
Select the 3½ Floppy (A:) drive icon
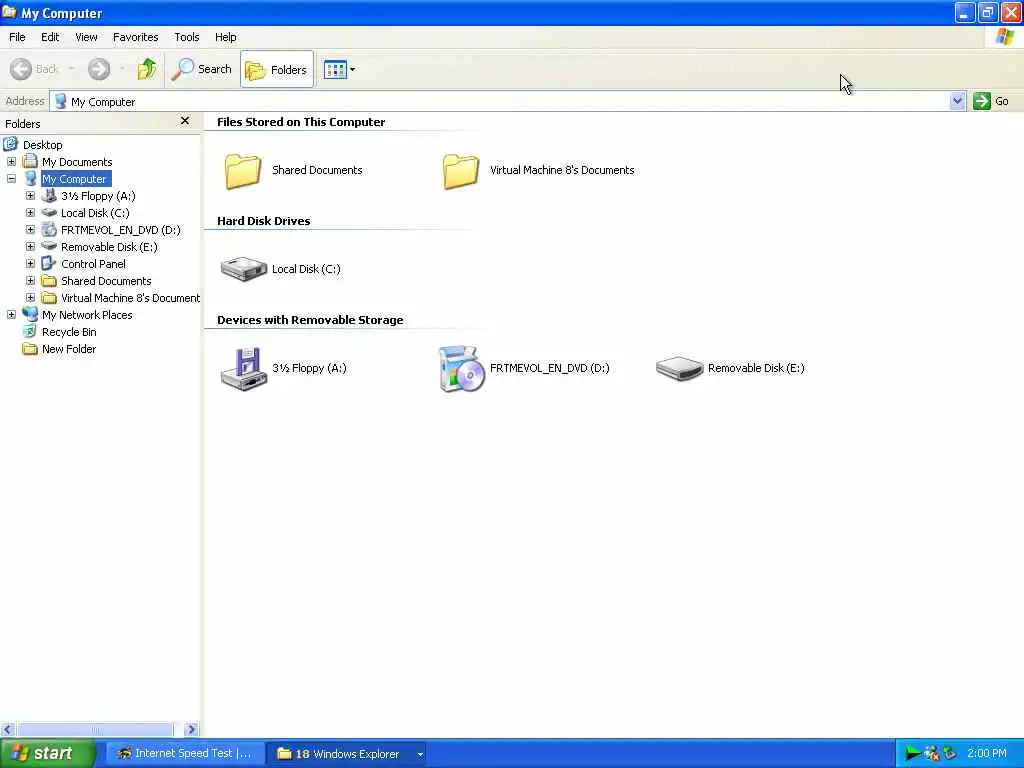coord(244,368)
